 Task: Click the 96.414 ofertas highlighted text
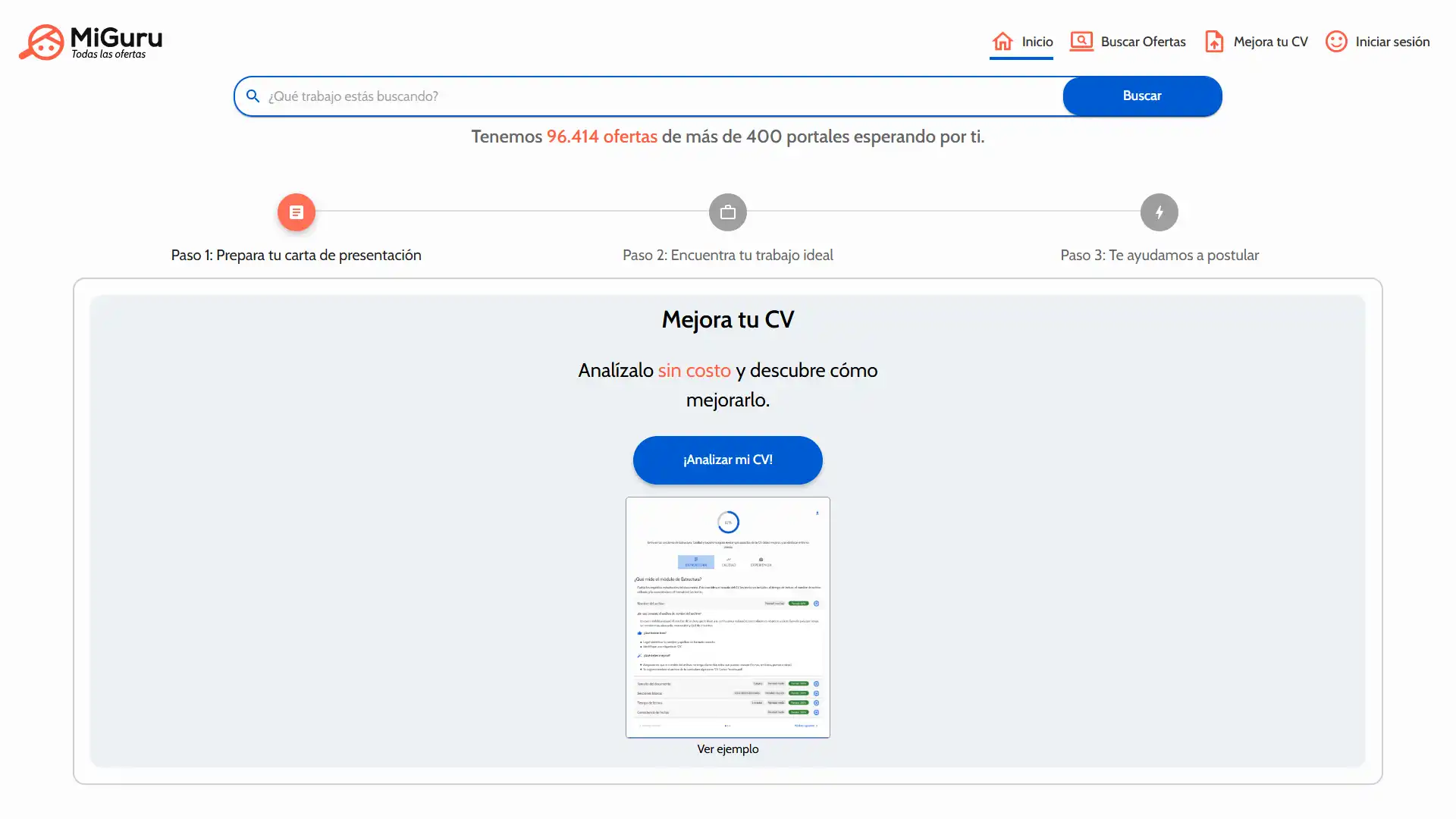(x=602, y=136)
